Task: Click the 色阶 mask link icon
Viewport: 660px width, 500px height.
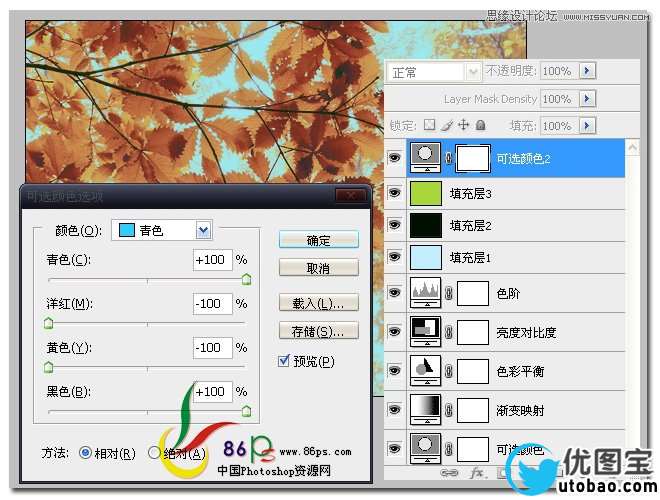Action: pyautogui.click(x=449, y=293)
